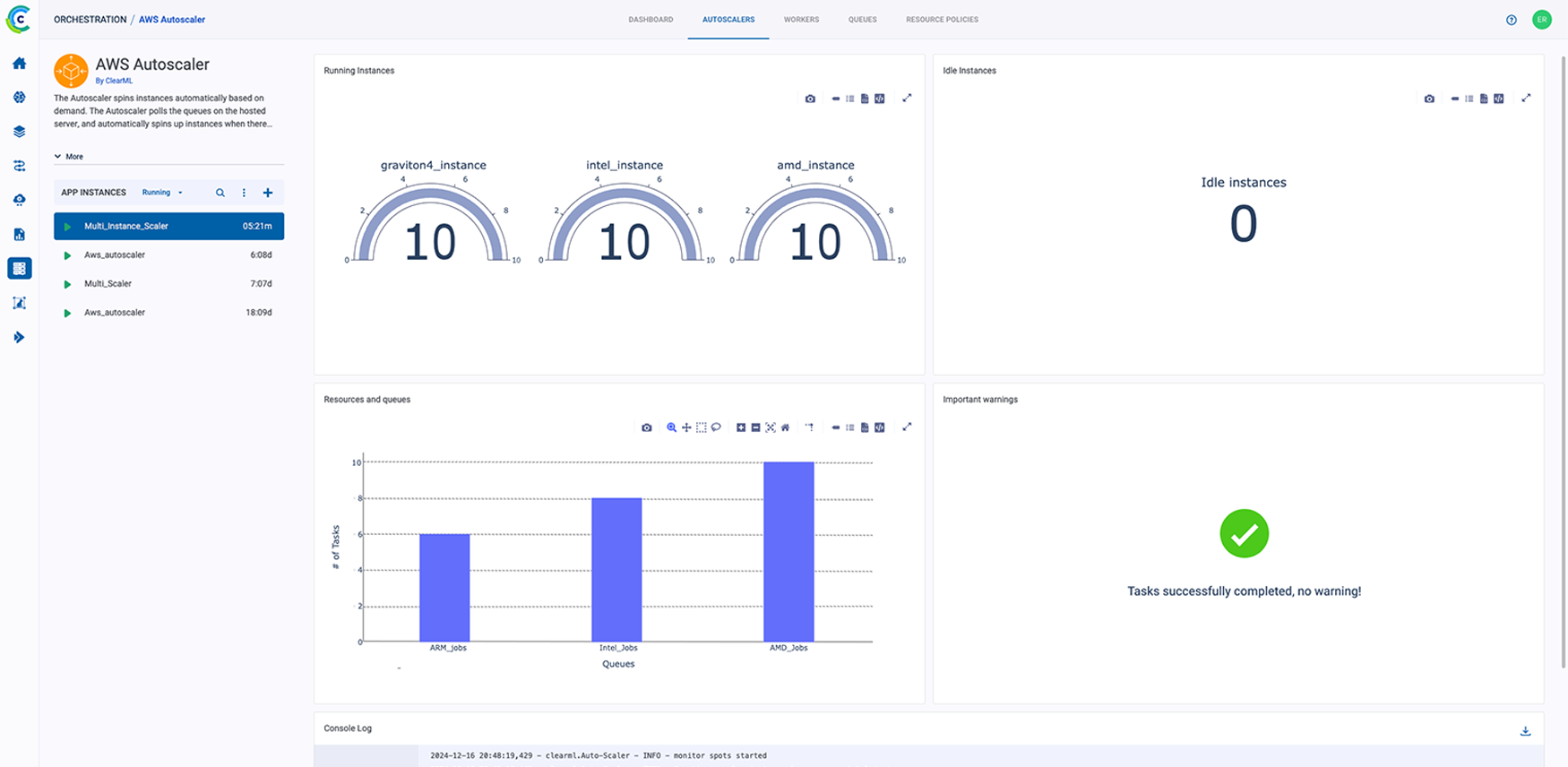
Task: Toggle spike lines in Resources chart
Action: (809, 427)
